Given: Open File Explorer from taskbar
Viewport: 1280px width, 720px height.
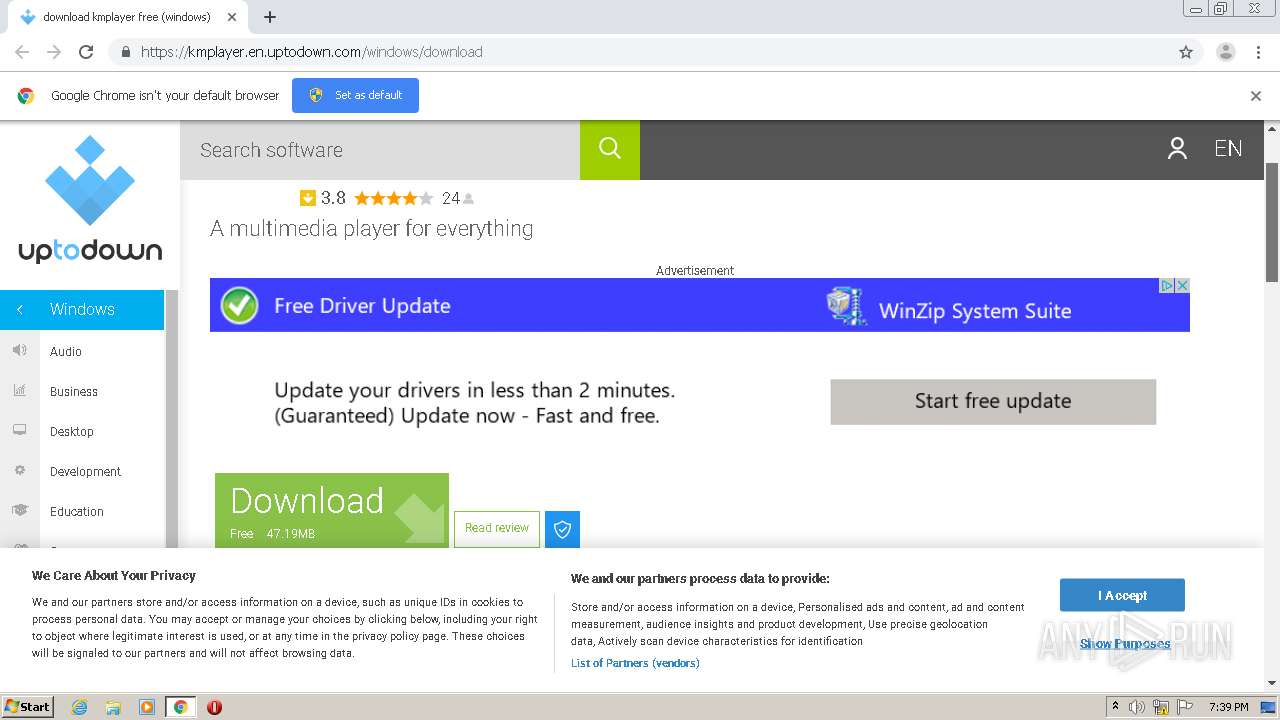Looking at the screenshot, I should tap(113, 707).
